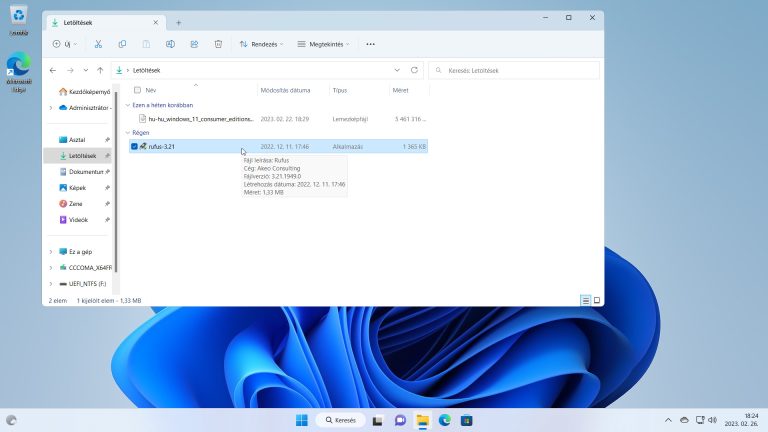Launch Microsoft Edge from taskbar
The height and width of the screenshot is (432, 768).
(x=445, y=420)
